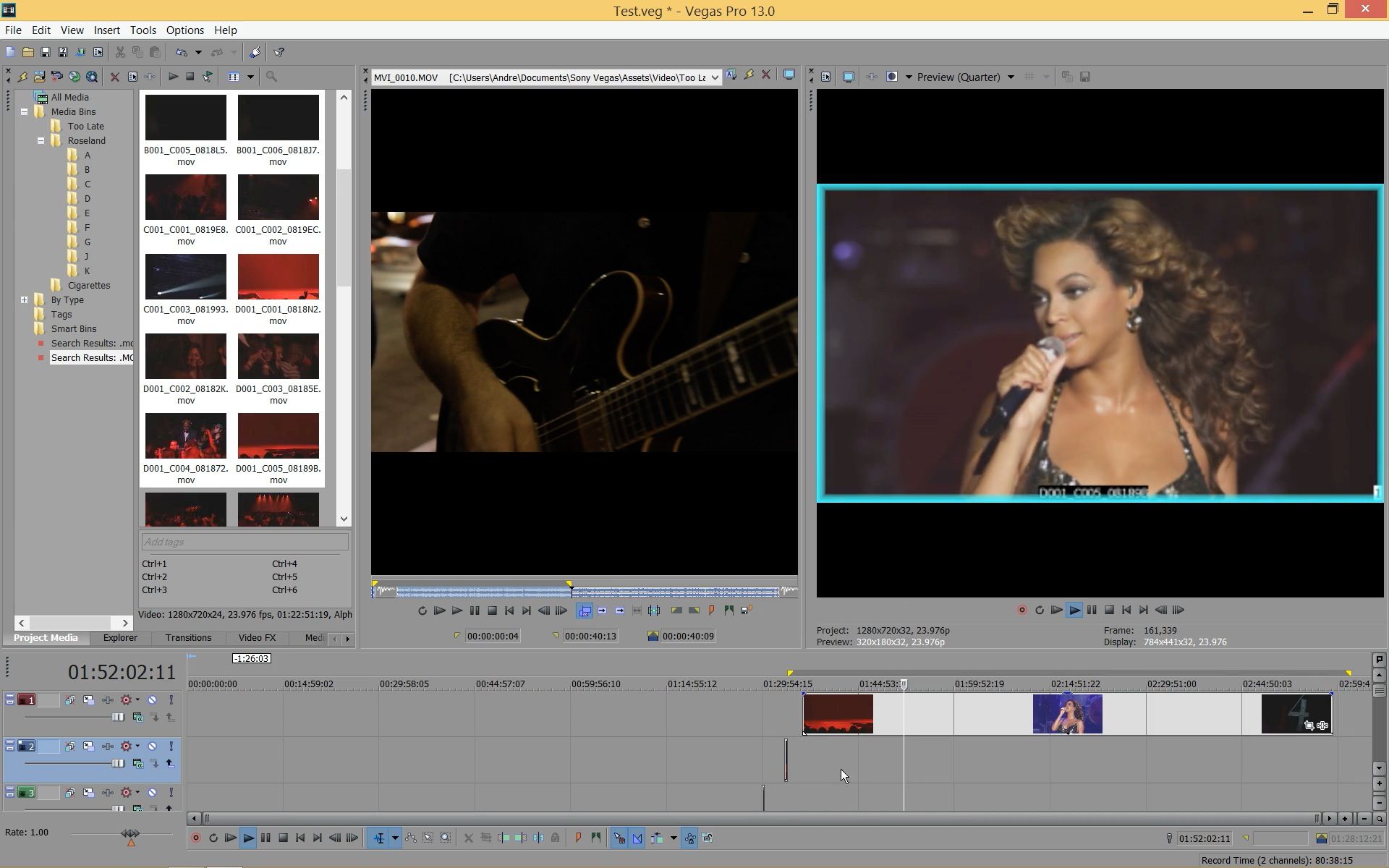Open Preview quality dropdown Quarter setting
Screen dimensions: 1389x868
tap(1011, 77)
